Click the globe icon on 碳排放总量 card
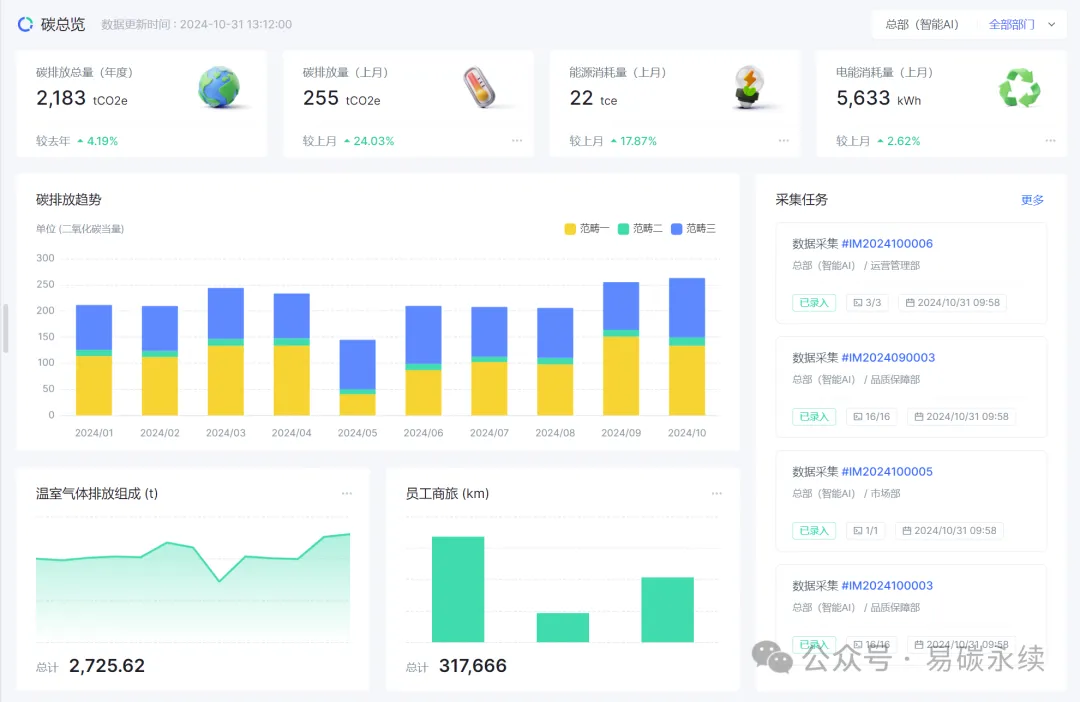This screenshot has height=702, width=1080. 219,88
